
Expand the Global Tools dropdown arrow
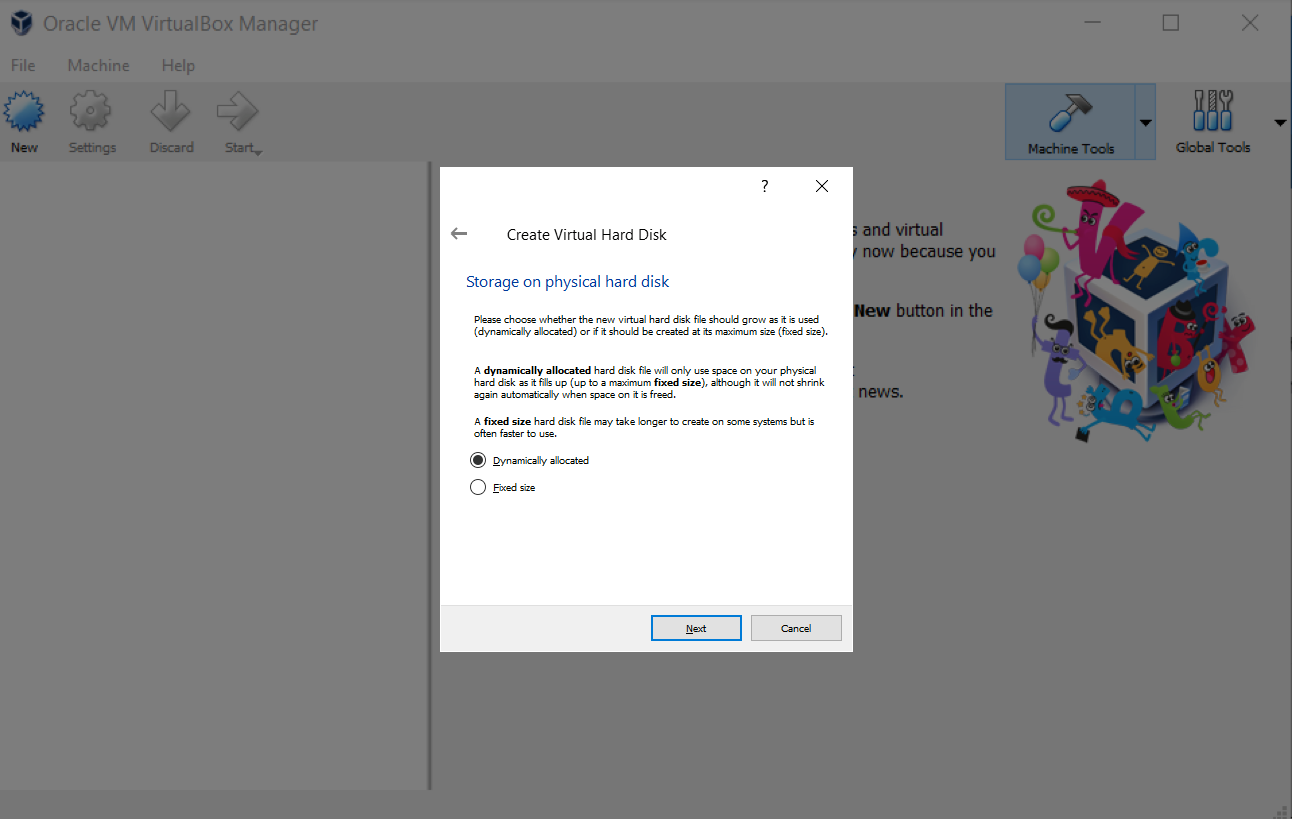click(1280, 123)
